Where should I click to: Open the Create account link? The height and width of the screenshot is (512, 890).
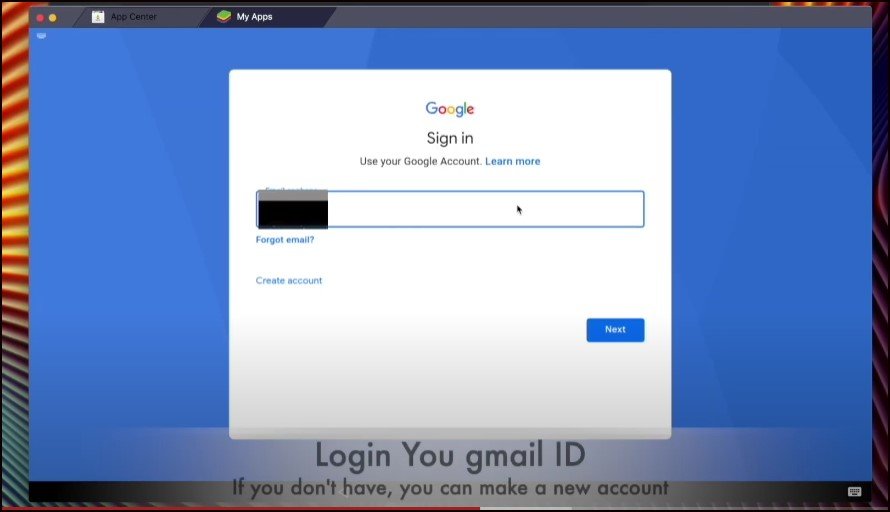[289, 280]
